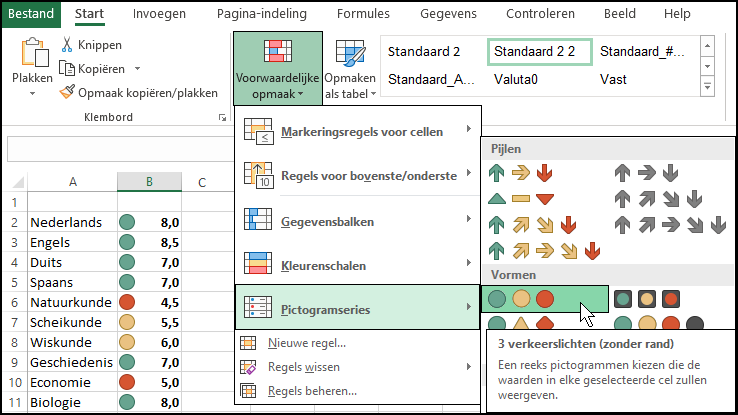Click the Knippen scissors icon
This screenshot has width=738, height=415.
pos(68,45)
